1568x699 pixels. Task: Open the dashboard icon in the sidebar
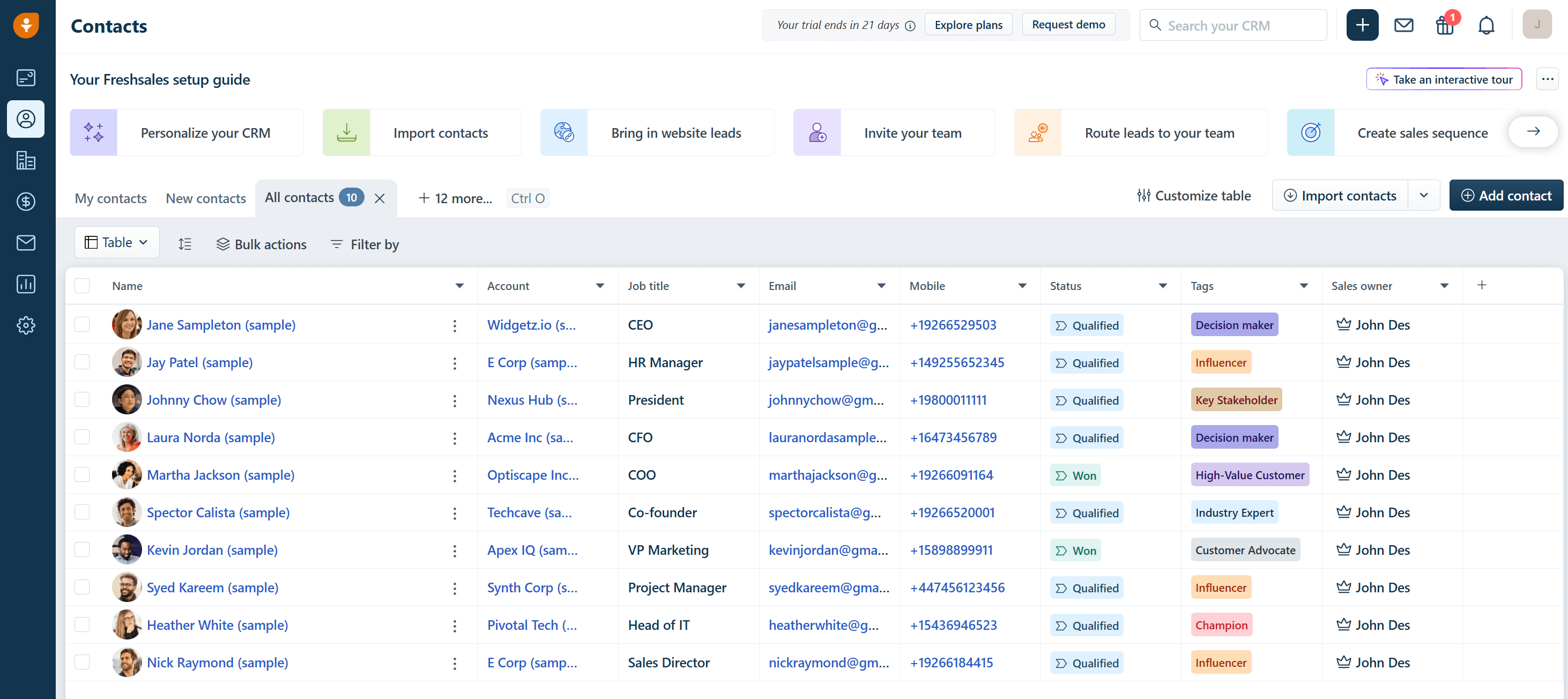pyautogui.click(x=26, y=78)
